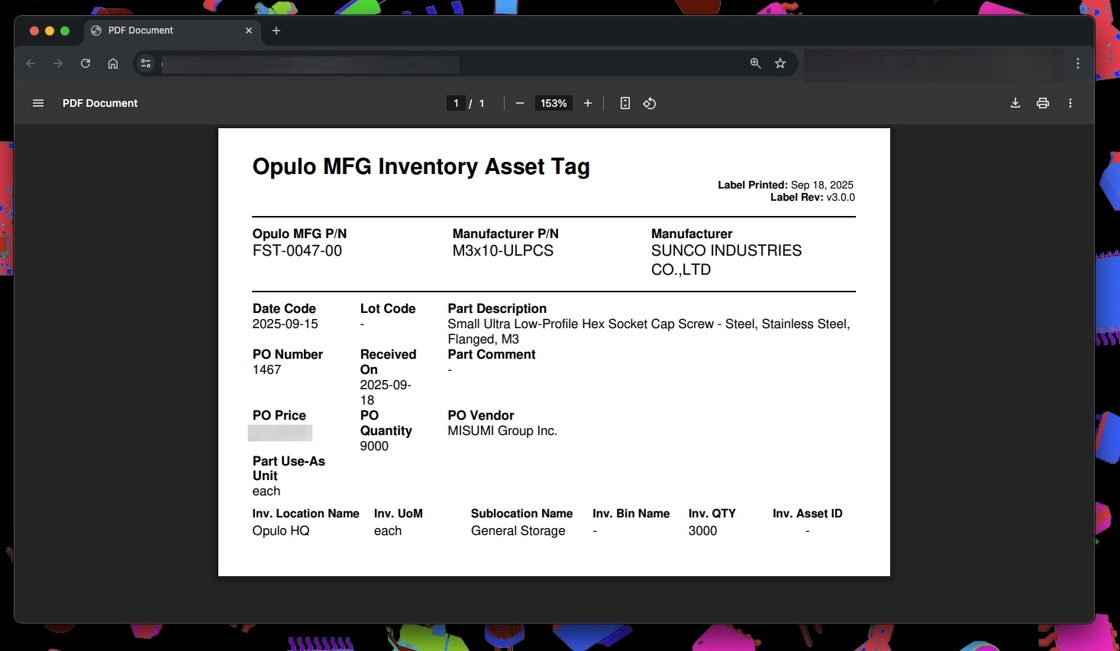Close the PDF Document tab
The height and width of the screenshot is (651, 1120).
click(249, 31)
